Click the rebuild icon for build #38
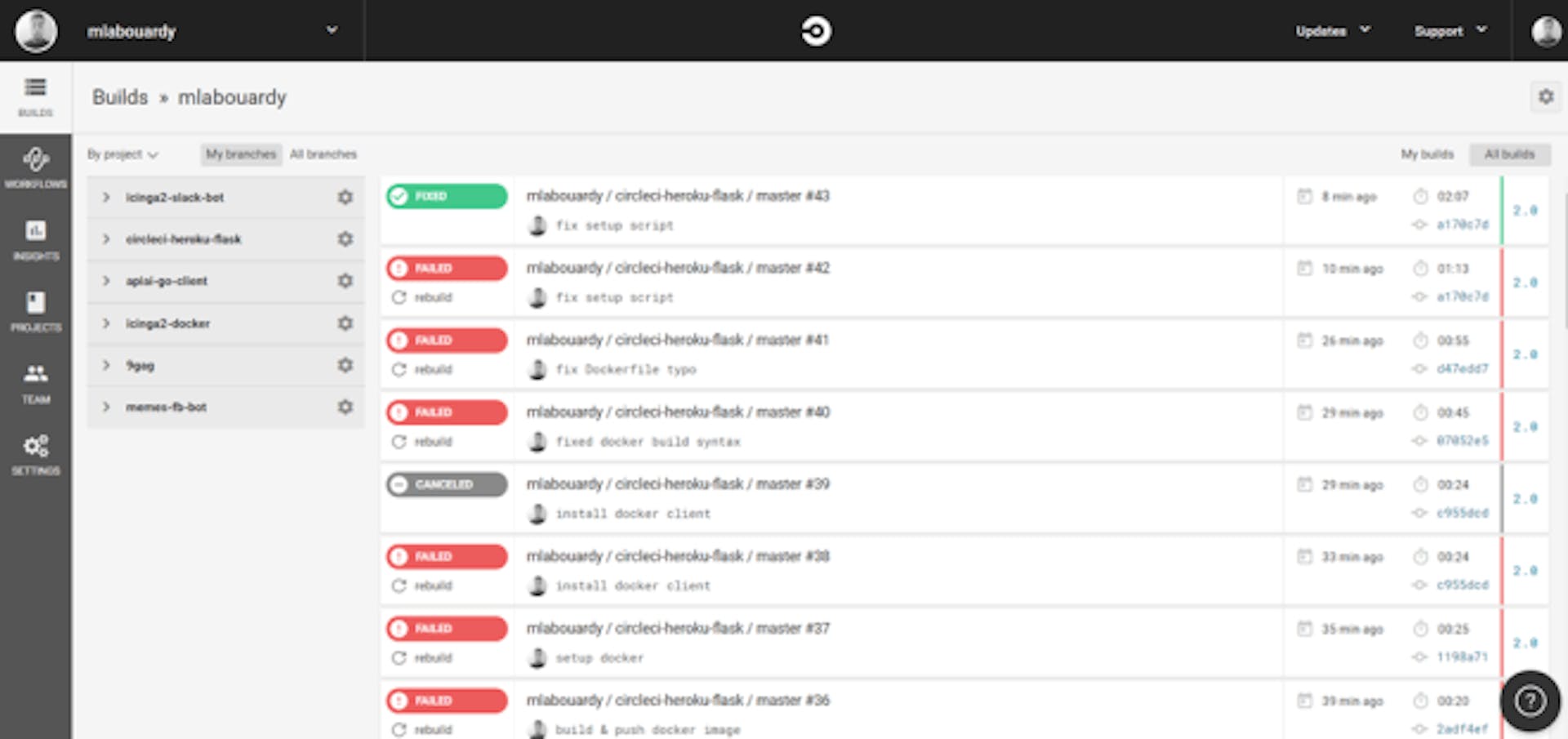Viewport: 1568px width, 739px height. coord(399,585)
